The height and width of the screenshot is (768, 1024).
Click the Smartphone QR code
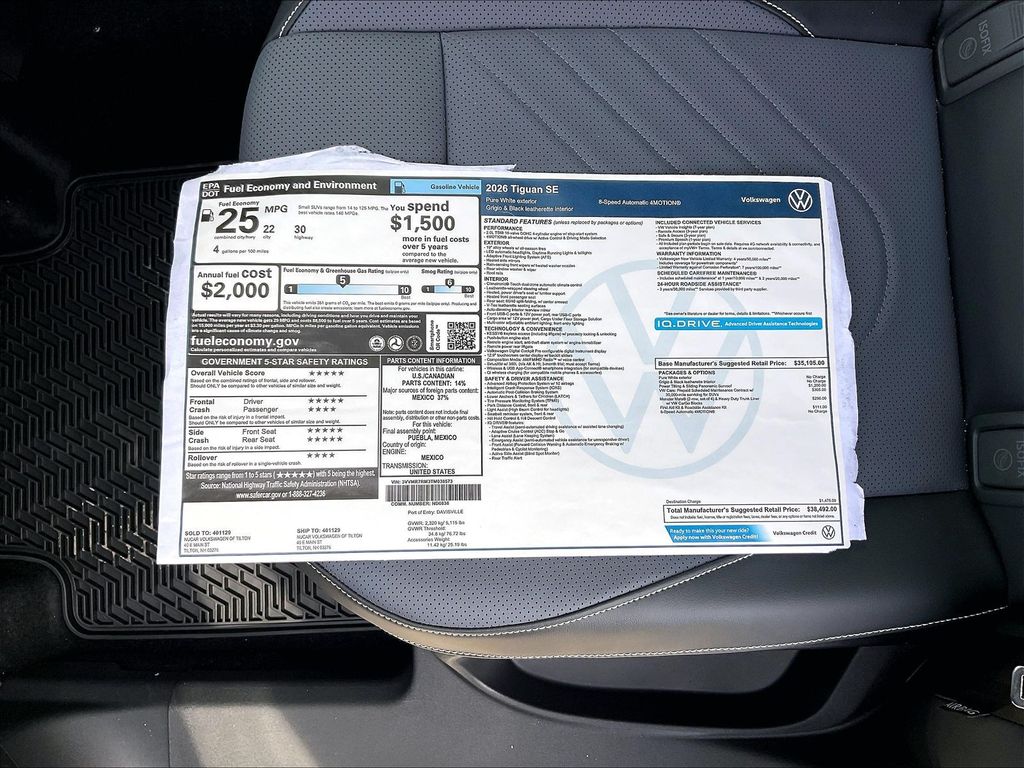coord(460,334)
